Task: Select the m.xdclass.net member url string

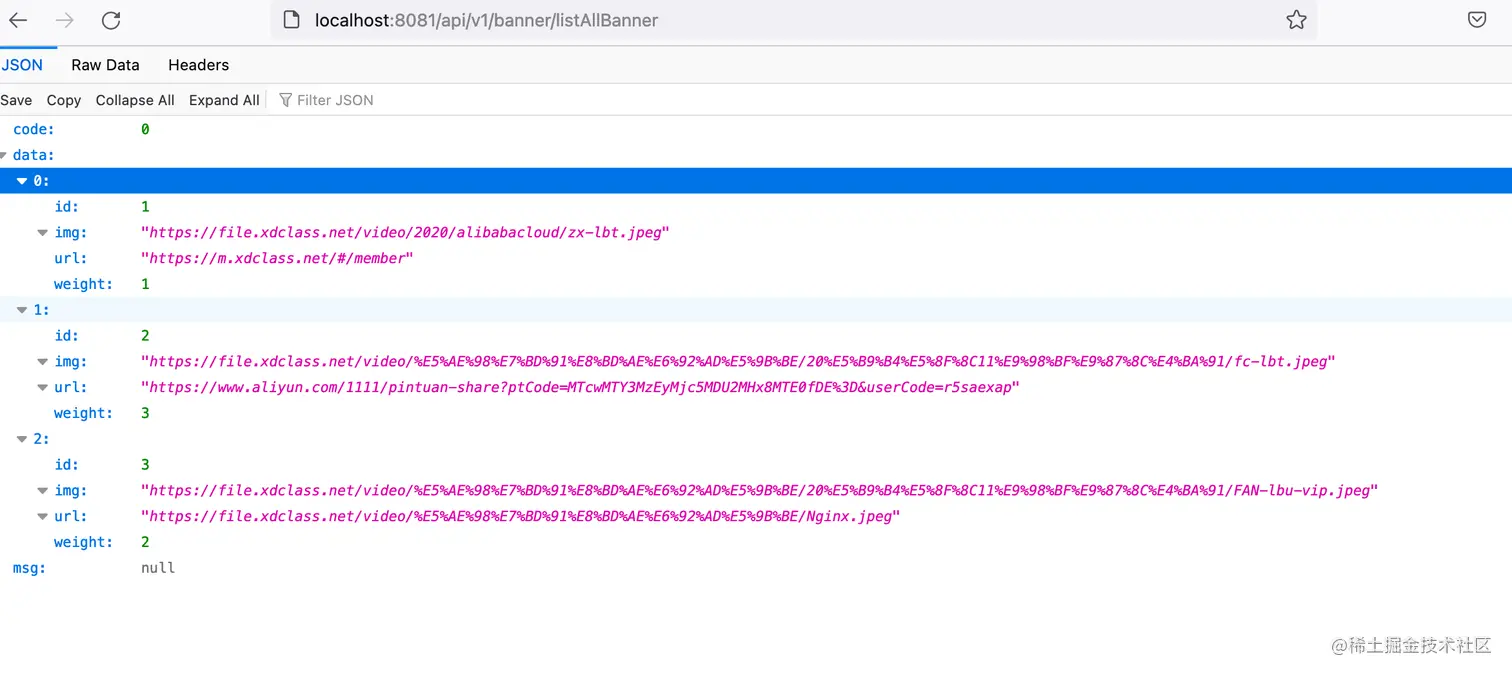Action: (x=277, y=258)
